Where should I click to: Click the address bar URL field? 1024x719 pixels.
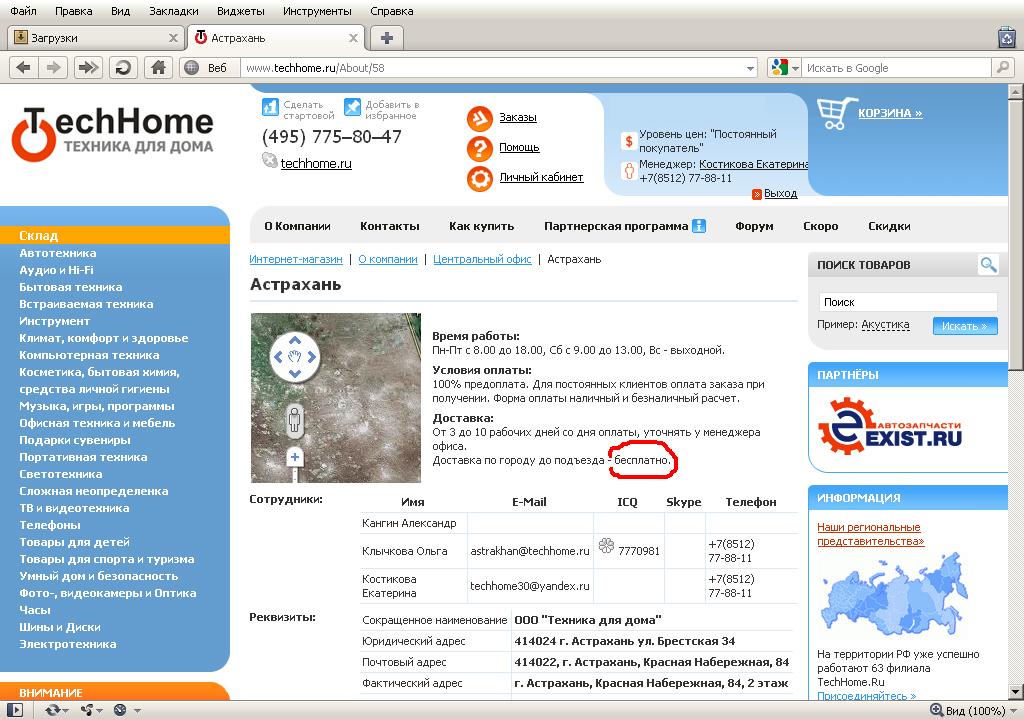click(x=494, y=68)
